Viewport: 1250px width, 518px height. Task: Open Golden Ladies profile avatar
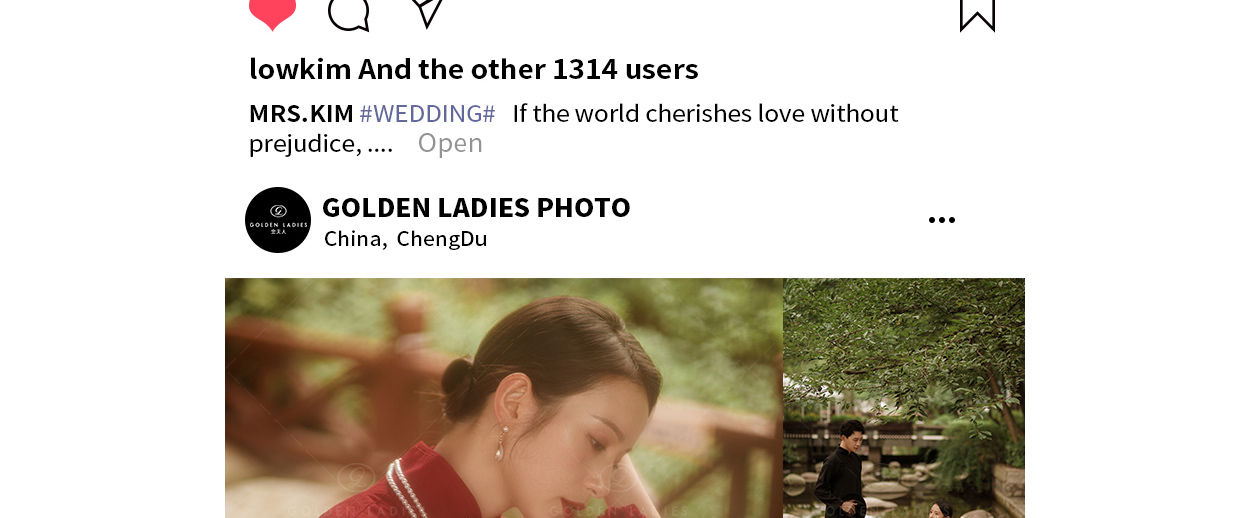[x=278, y=220]
